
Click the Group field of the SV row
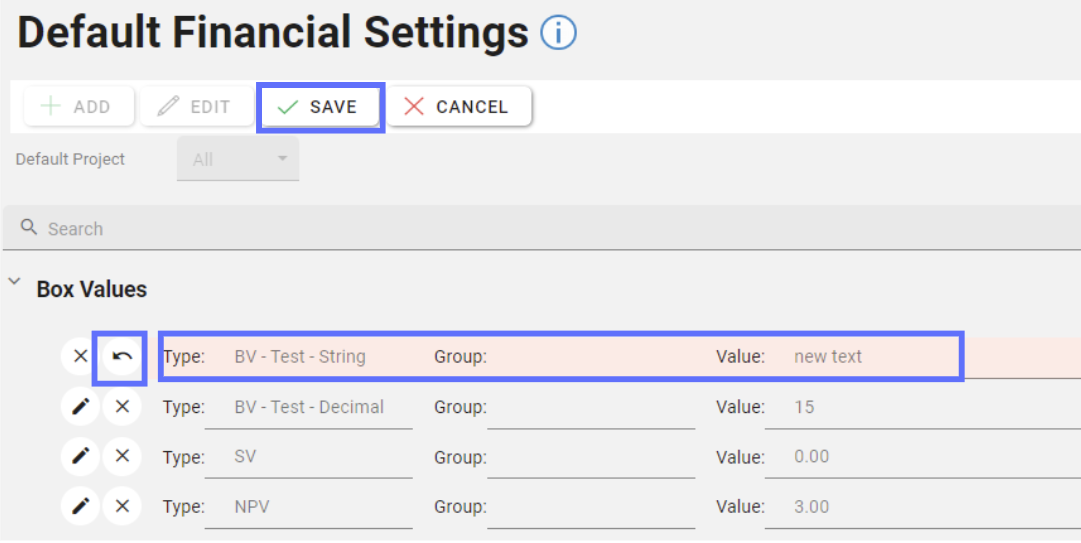[x=590, y=457]
